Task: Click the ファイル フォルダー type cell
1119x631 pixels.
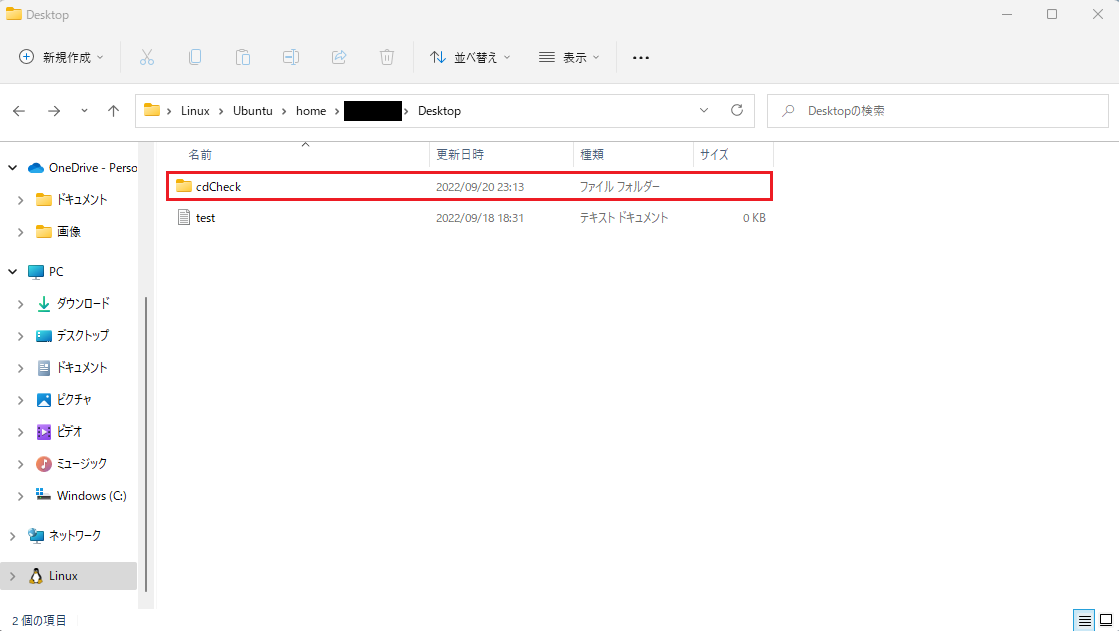Action: 619,186
